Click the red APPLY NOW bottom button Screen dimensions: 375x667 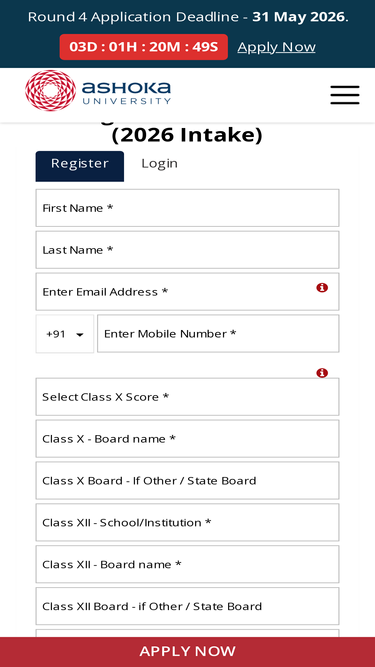pyautogui.click(x=188, y=652)
